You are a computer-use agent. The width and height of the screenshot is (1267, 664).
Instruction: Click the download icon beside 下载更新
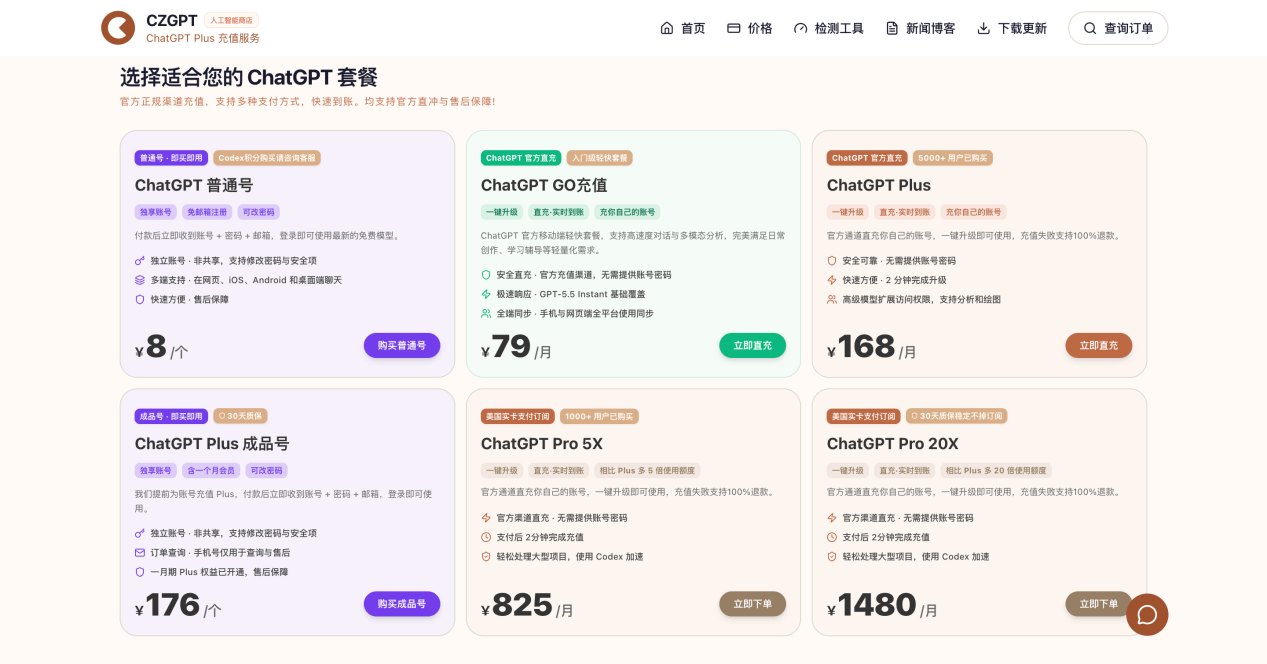pyautogui.click(x=984, y=28)
